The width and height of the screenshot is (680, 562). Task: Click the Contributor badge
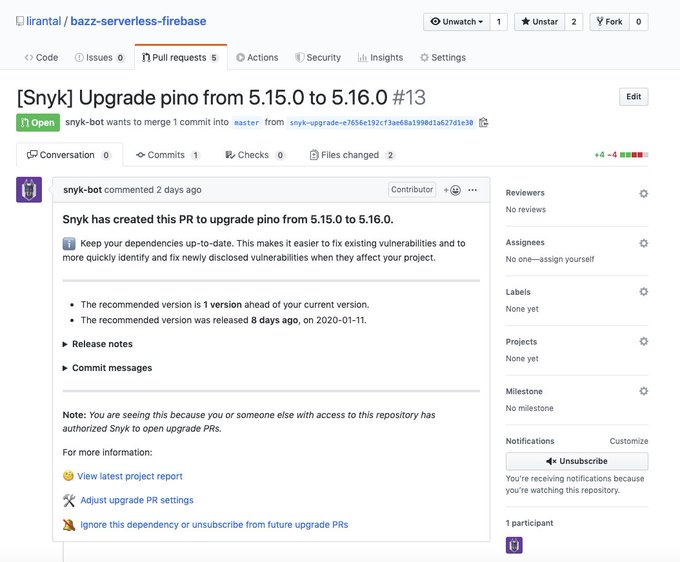(412, 190)
